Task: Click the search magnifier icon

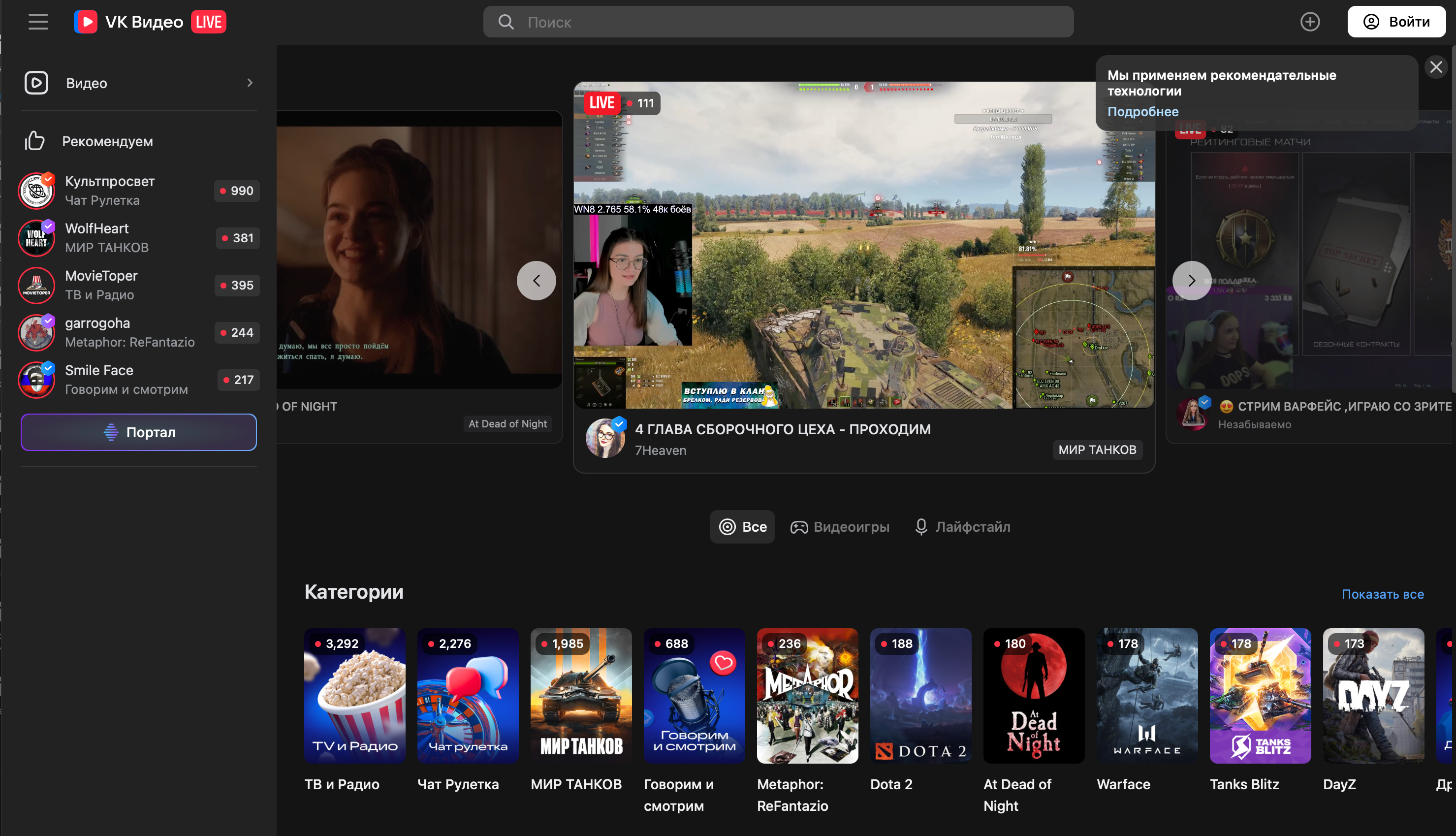Action: (x=506, y=22)
